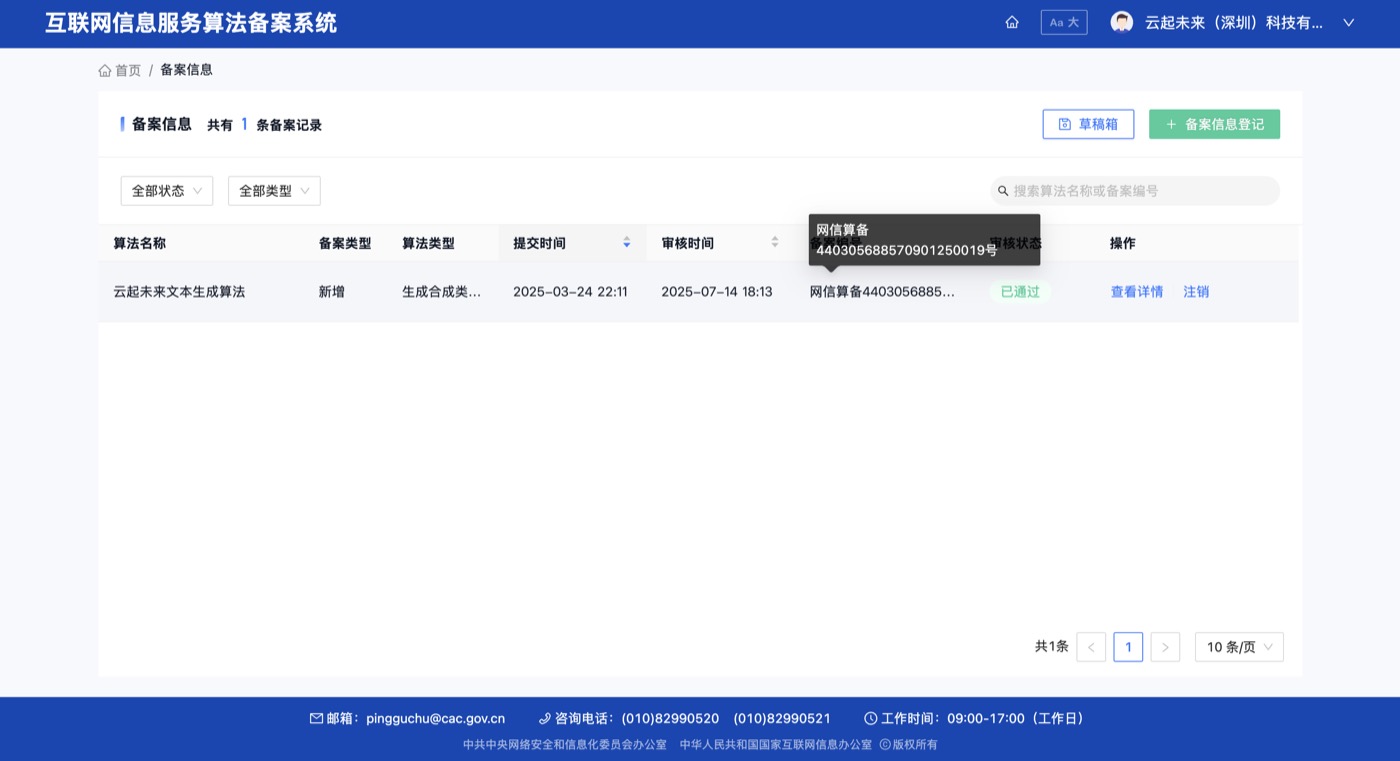Click the footer phone icon
This screenshot has height=761, width=1400.
545,718
